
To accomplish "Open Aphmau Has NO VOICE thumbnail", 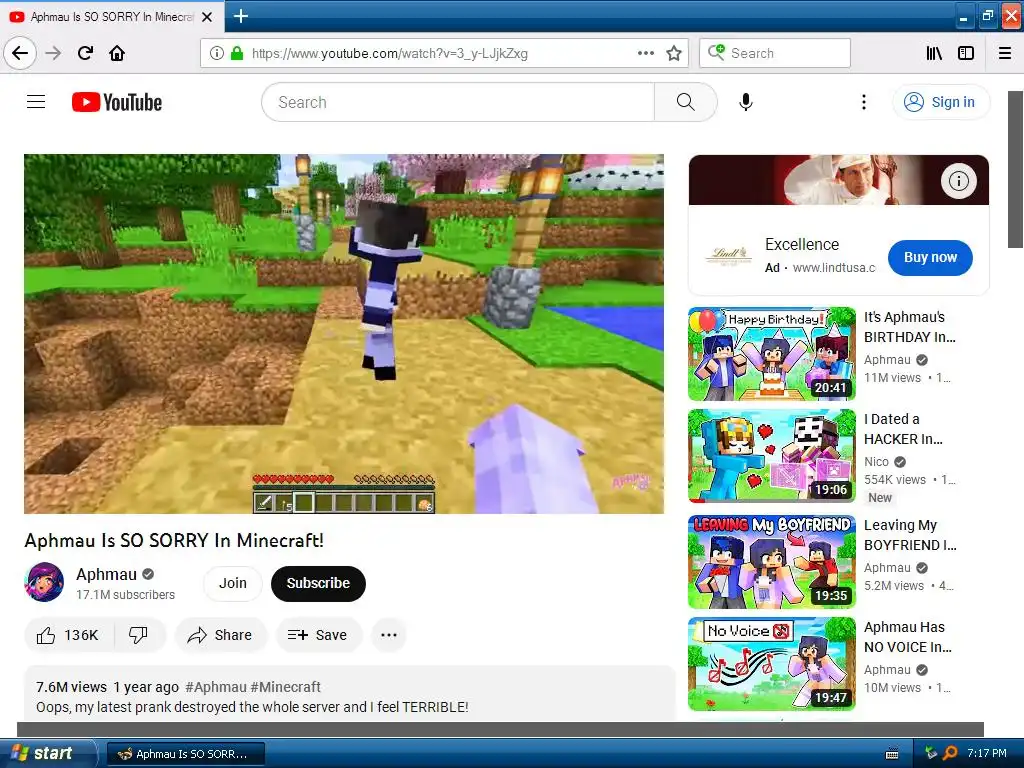I will coord(772,664).
